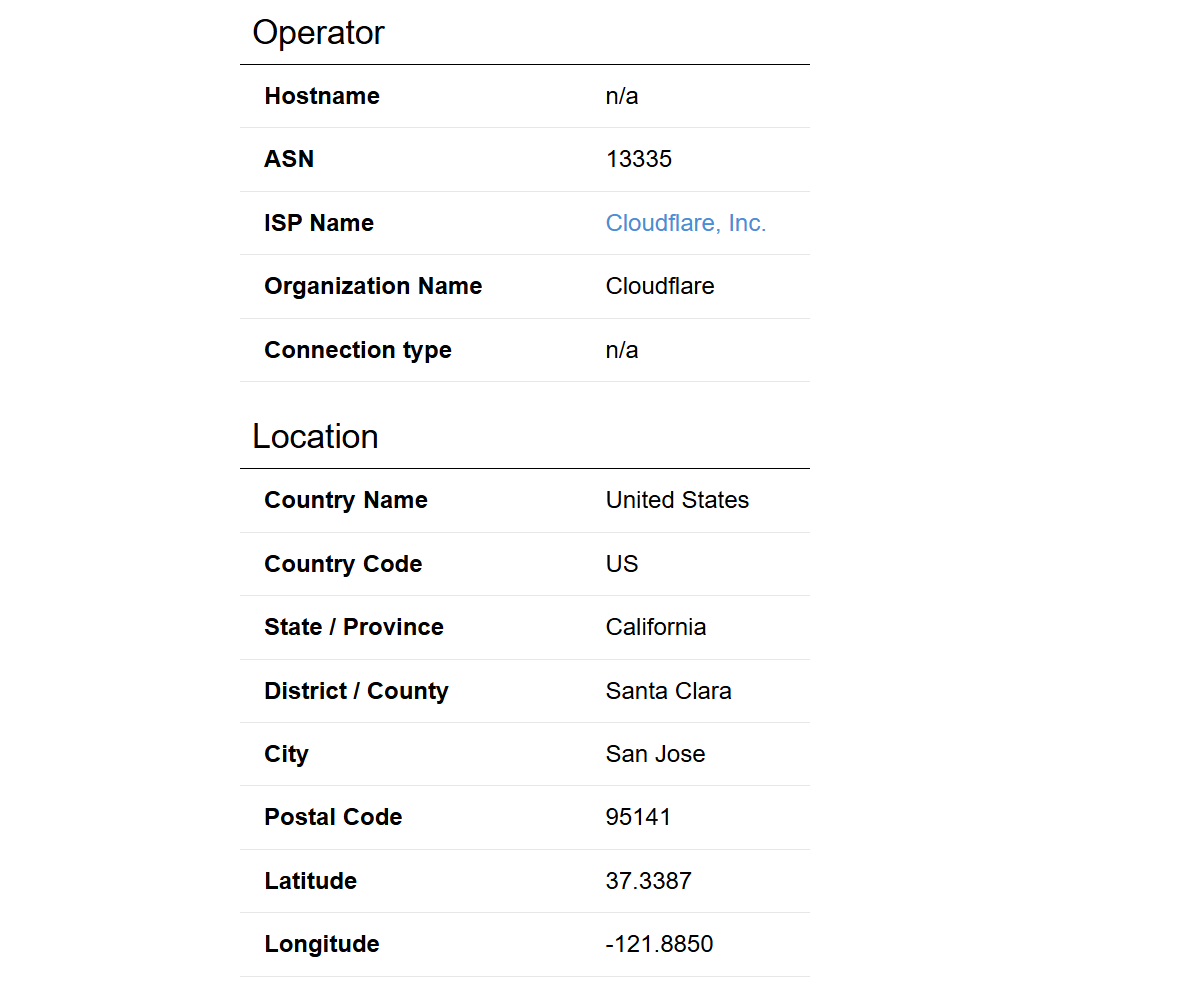The width and height of the screenshot is (1182, 1001).
Task: Click the District / County label
Action: pos(356,691)
